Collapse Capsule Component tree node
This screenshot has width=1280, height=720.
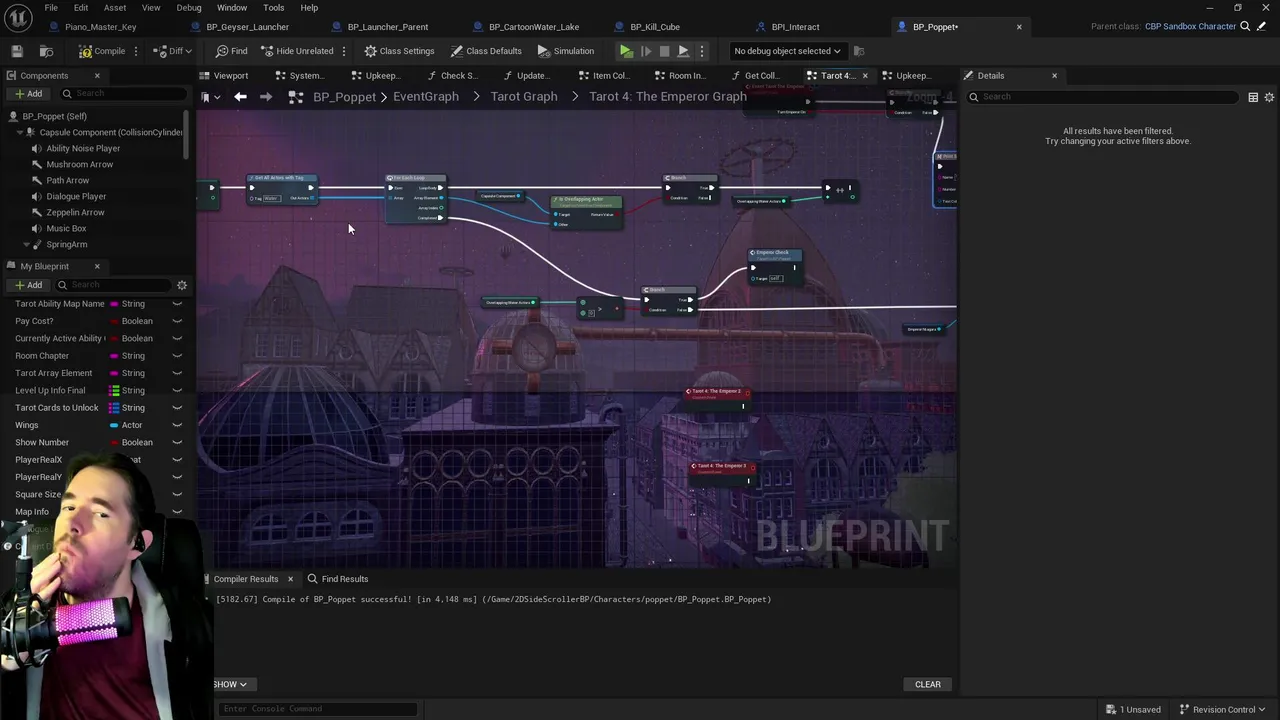[20, 132]
